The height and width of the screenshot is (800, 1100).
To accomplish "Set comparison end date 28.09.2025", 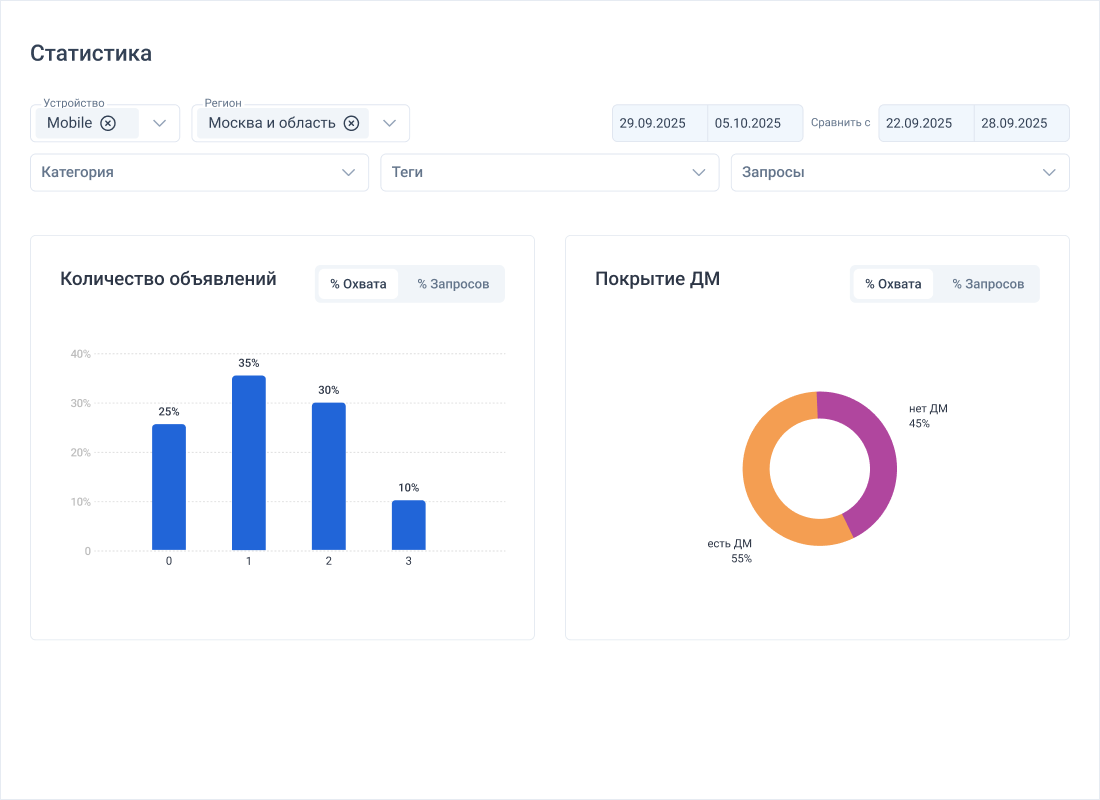I will pos(1021,123).
